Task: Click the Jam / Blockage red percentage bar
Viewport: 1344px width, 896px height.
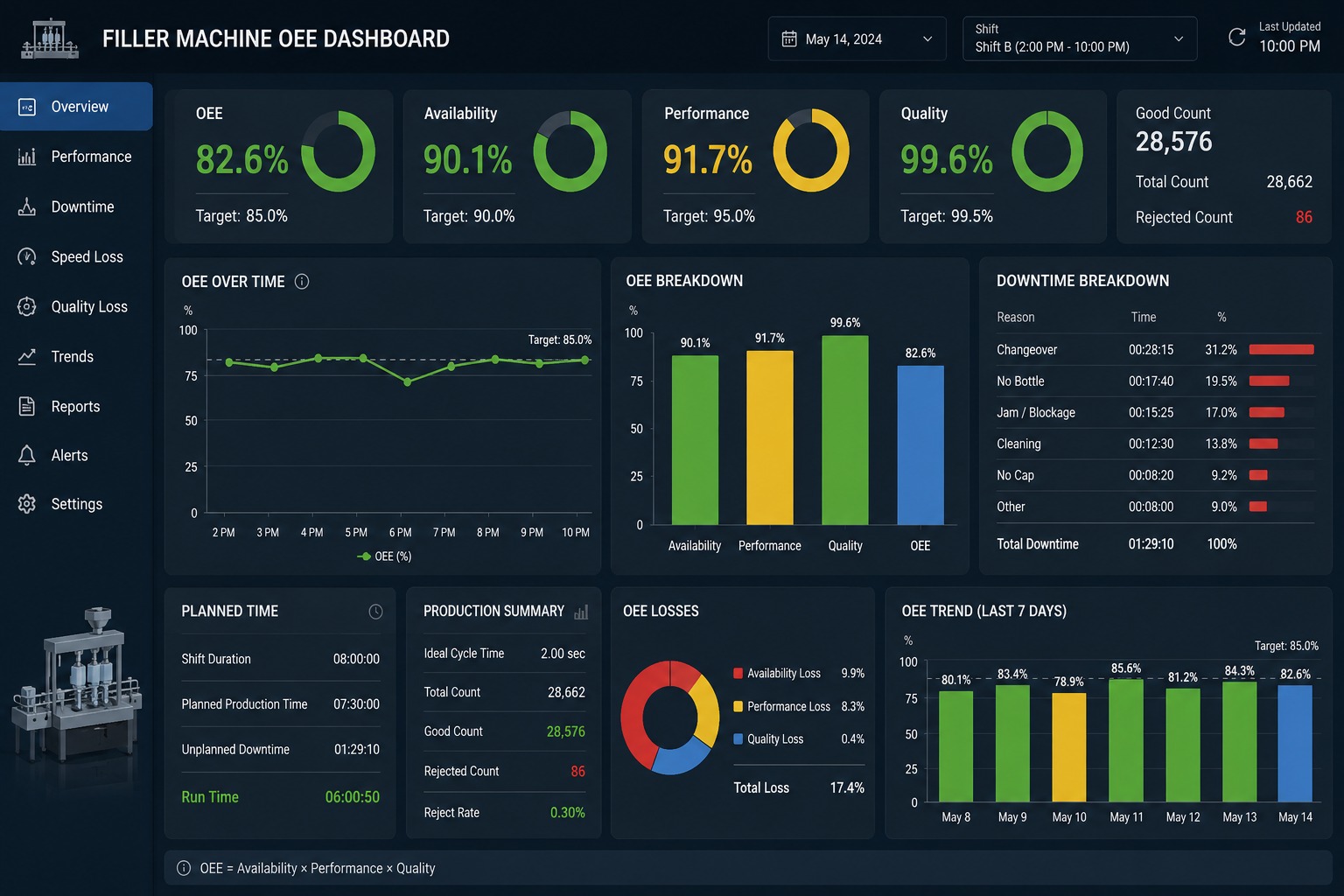Action: pos(1267,412)
